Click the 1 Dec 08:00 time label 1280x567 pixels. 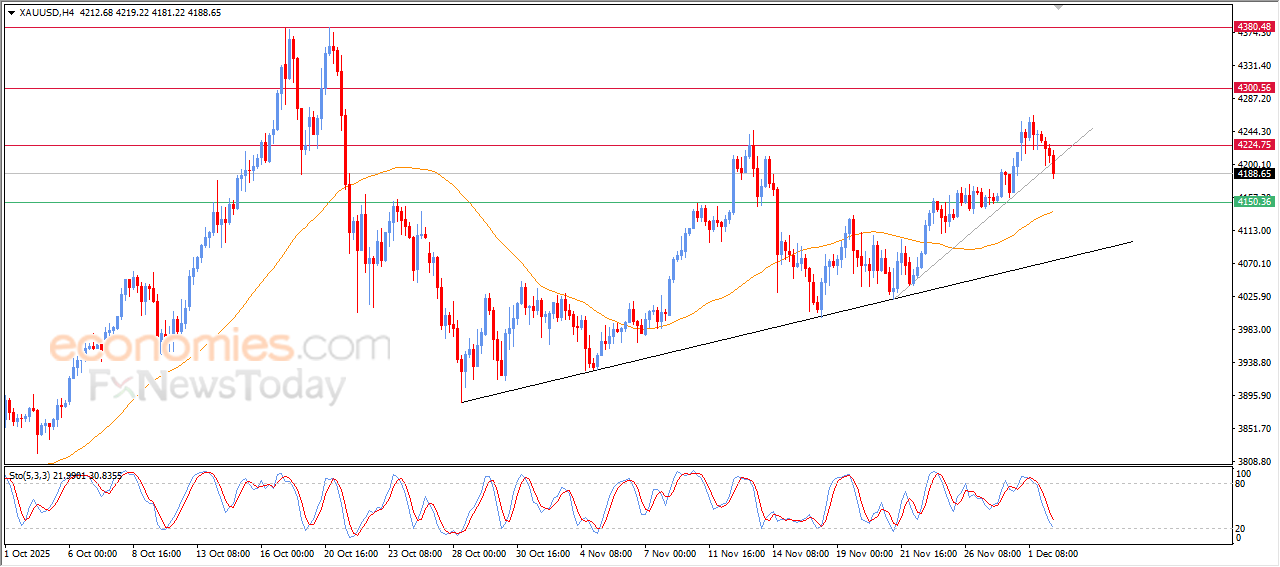click(1054, 553)
